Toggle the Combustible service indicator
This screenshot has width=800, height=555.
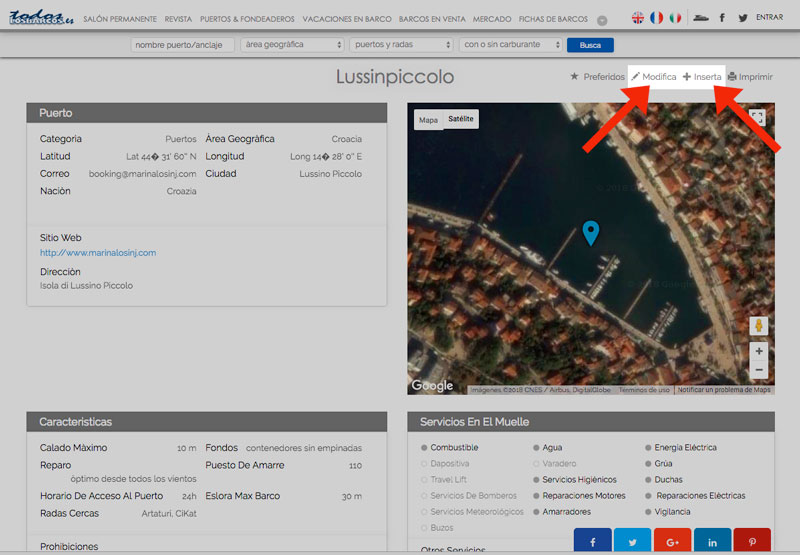(424, 448)
